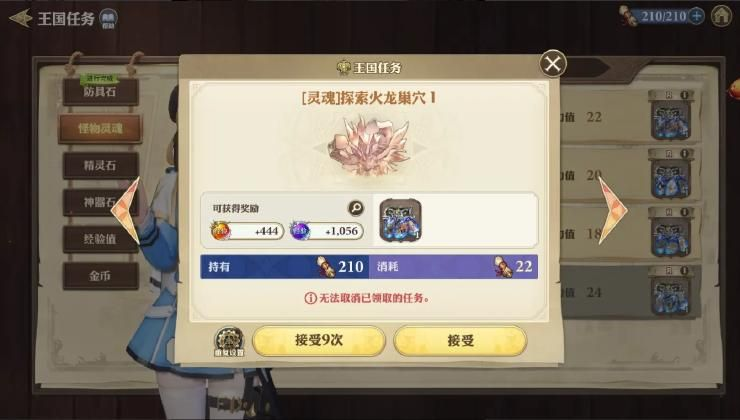This screenshot has height=420, width=740.
Task: Click the 接受 button
Action: 460,341
